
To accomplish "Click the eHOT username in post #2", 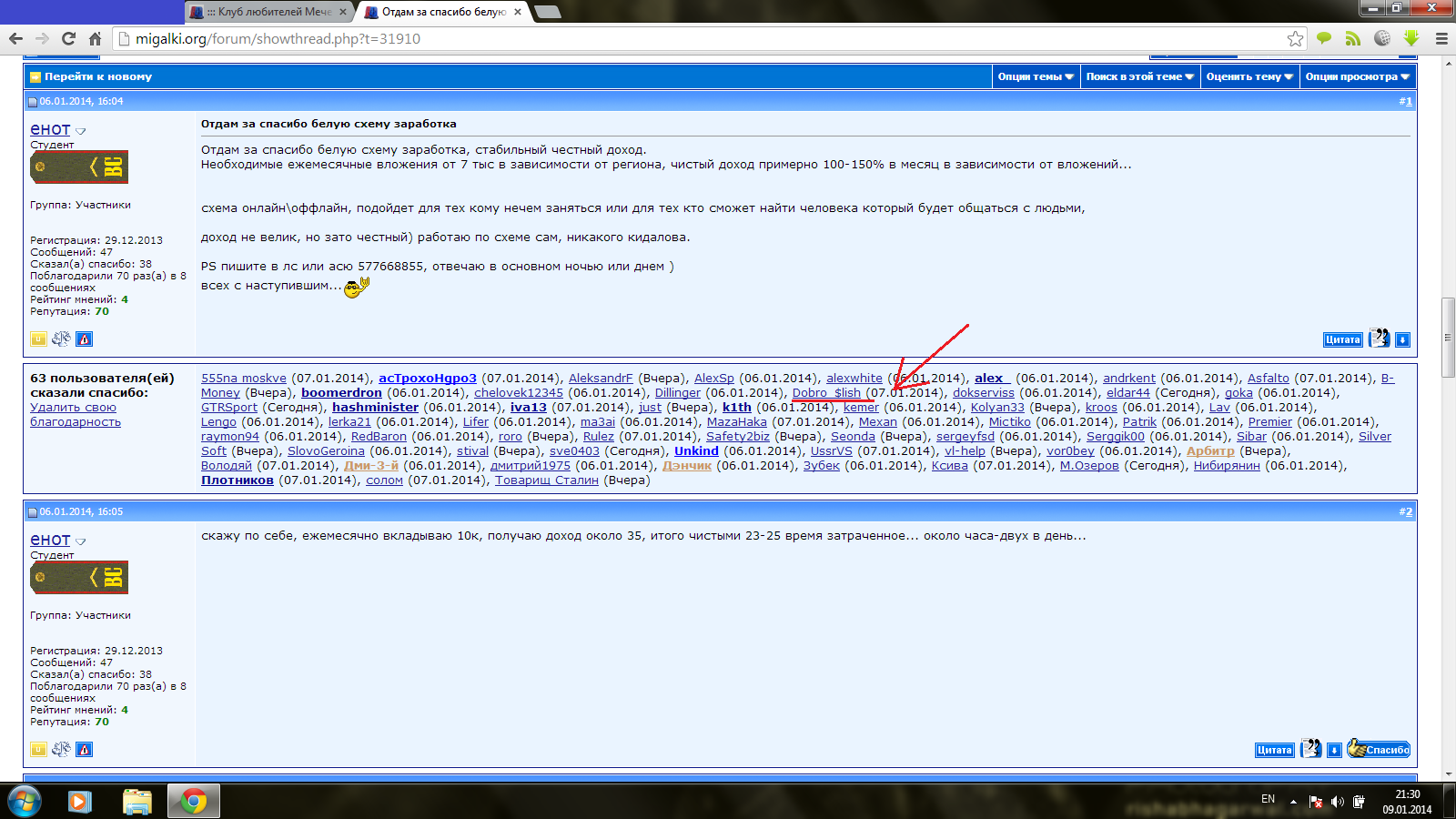I will pos(50,541).
